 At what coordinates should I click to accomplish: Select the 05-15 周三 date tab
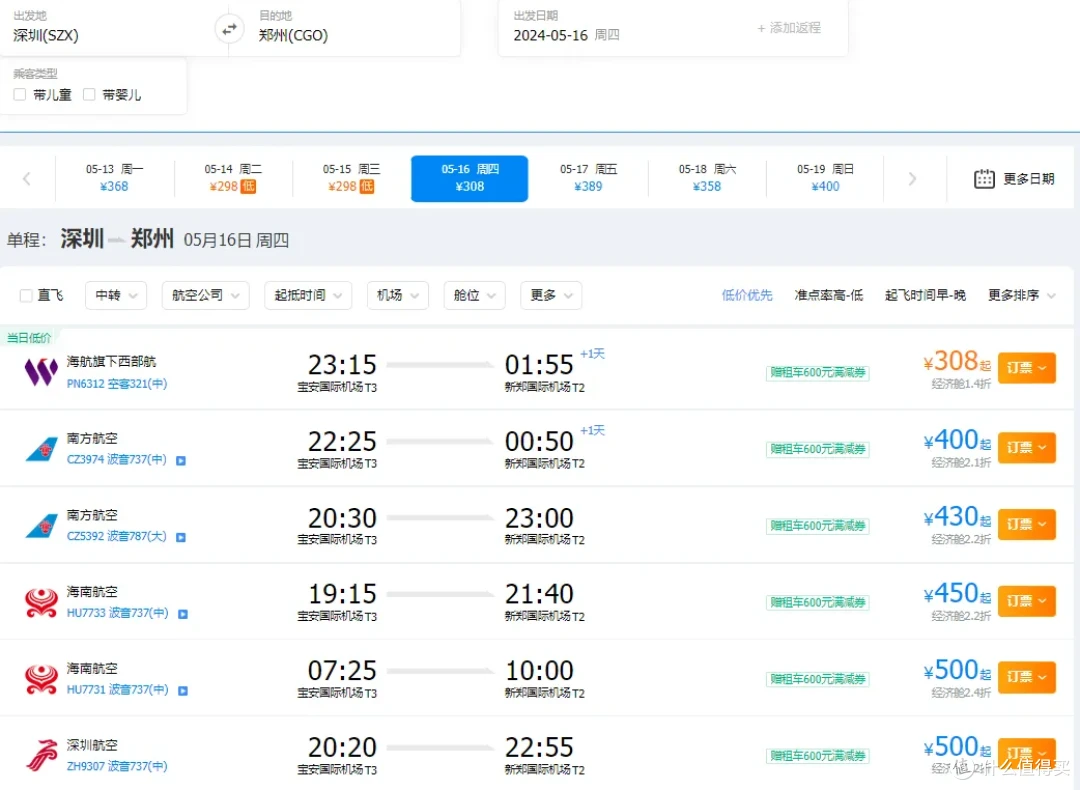[351, 178]
